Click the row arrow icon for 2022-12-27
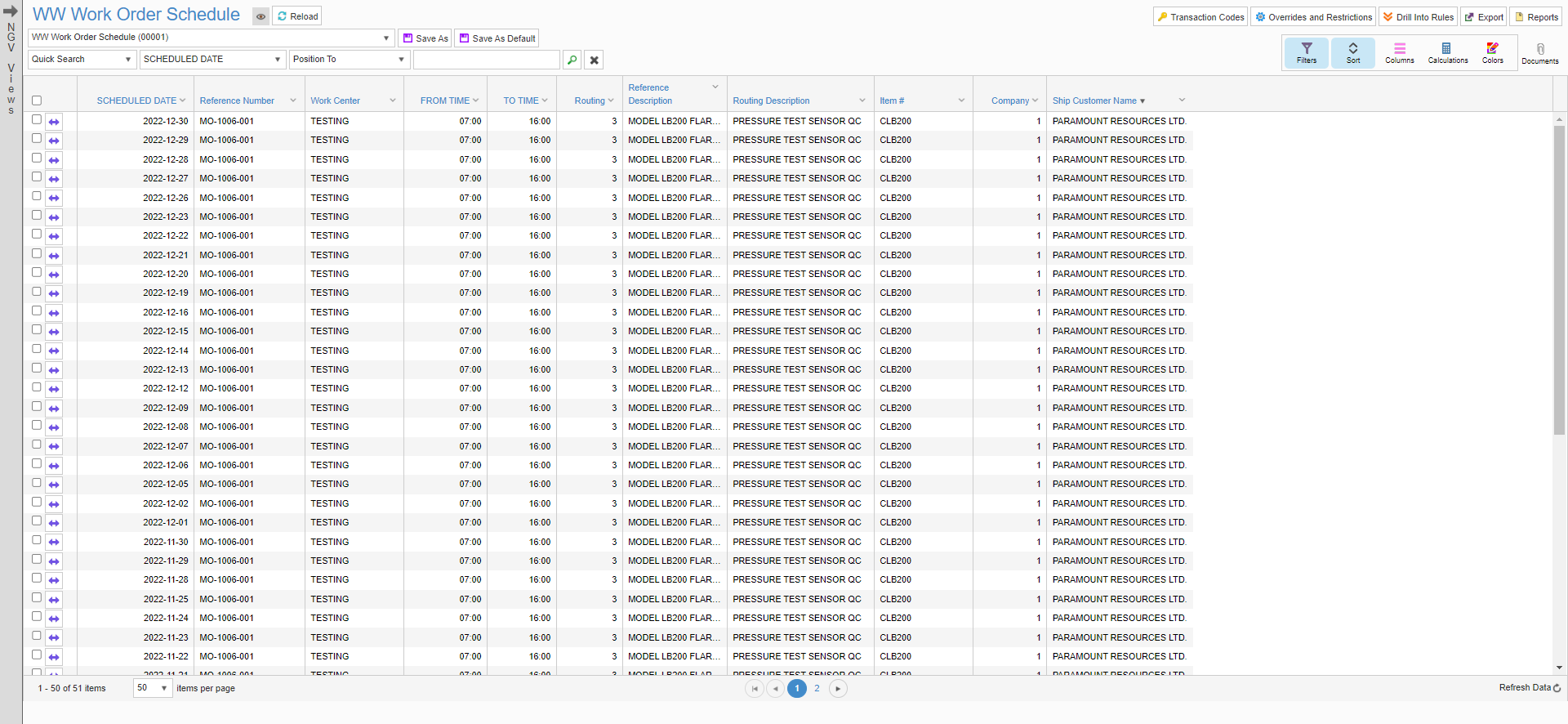This screenshot has height=724, width=1568. point(54,179)
